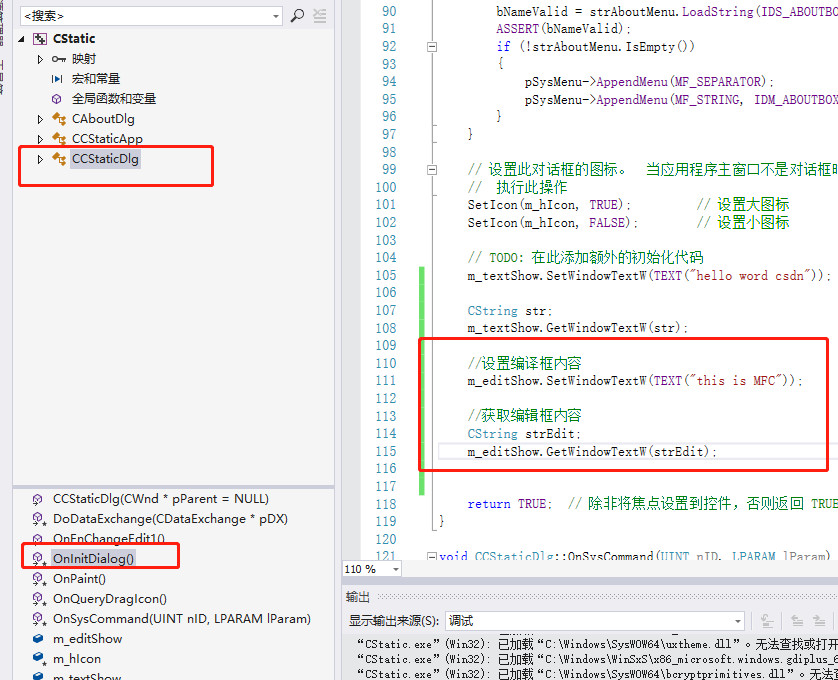Expand the CCStaticDlg class node
Screen dimensions: 838x680
(40, 159)
